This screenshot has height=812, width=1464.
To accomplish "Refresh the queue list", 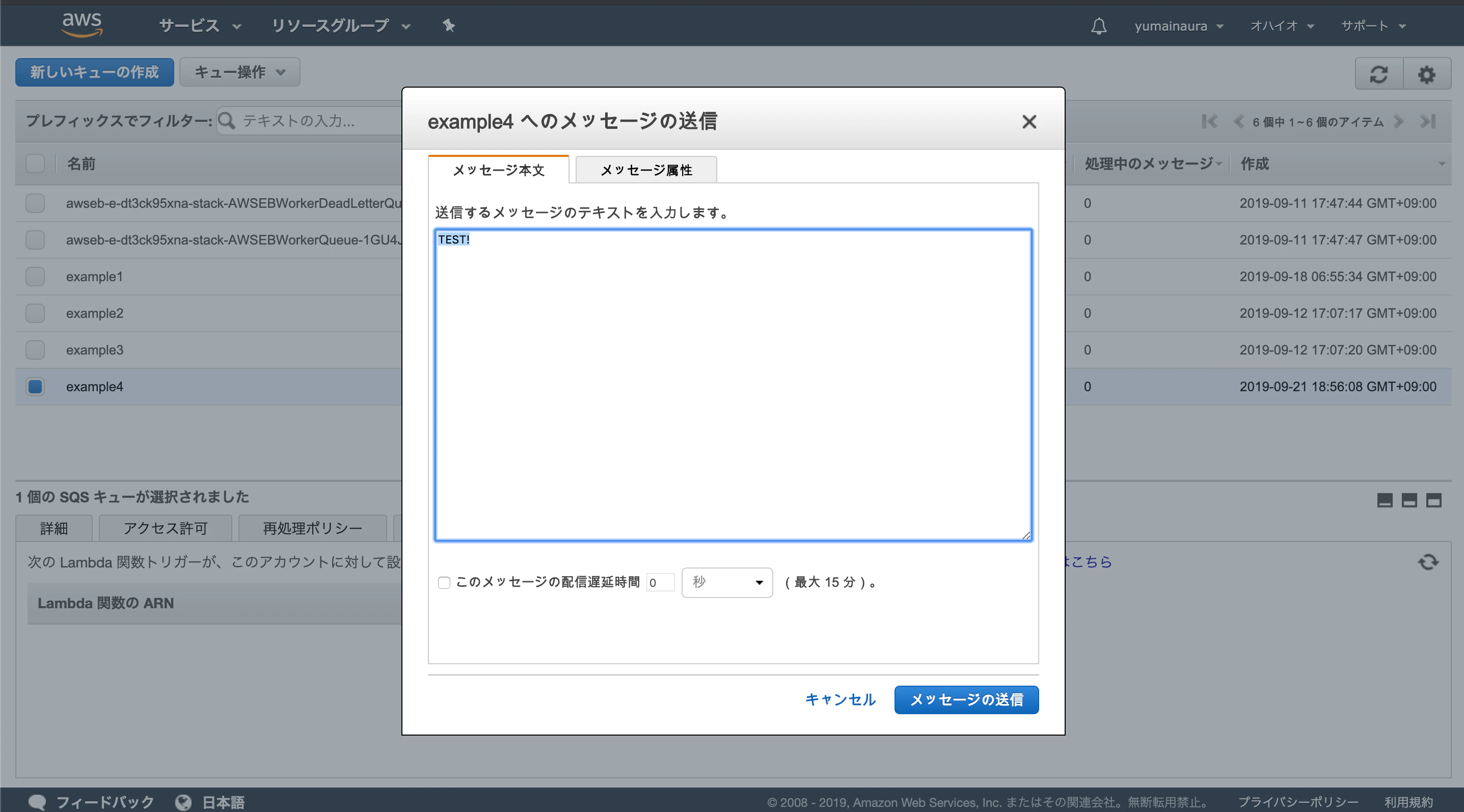I will pos(1379,74).
